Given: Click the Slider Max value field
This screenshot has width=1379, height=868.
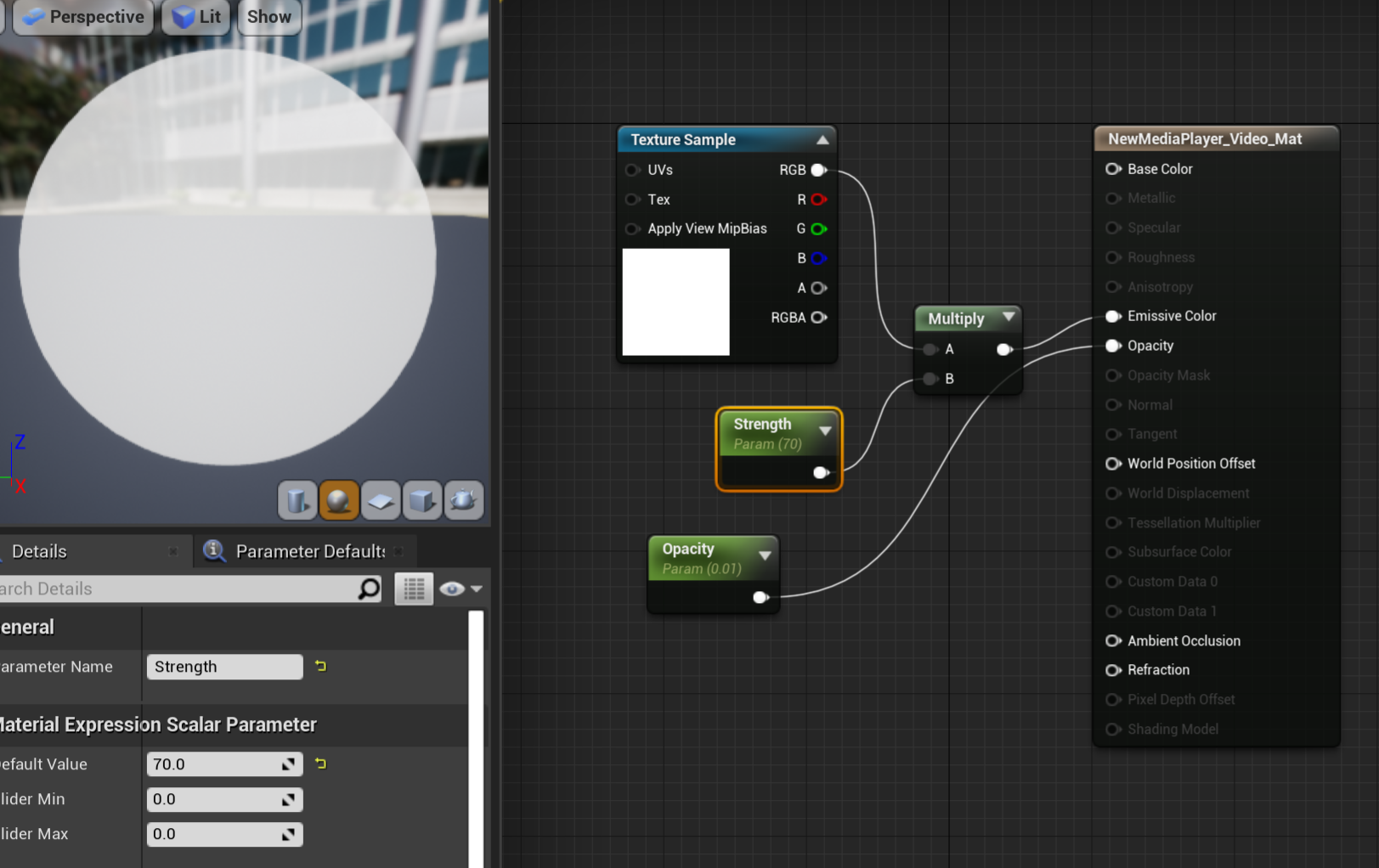Looking at the screenshot, I should [x=224, y=834].
